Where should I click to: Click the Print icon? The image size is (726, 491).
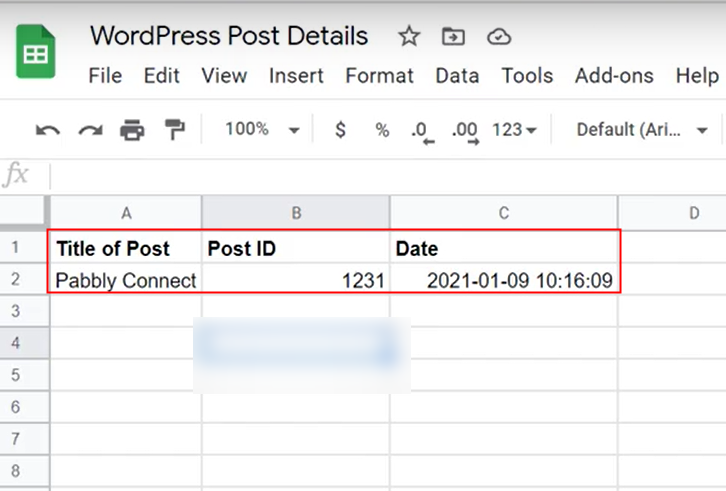coord(132,130)
